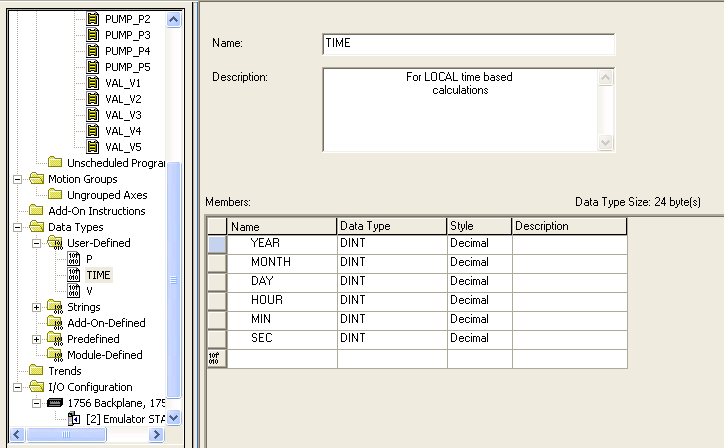Click tree panel scroll up arrow
The height and width of the screenshot is (448, 724).
[174, 19]
